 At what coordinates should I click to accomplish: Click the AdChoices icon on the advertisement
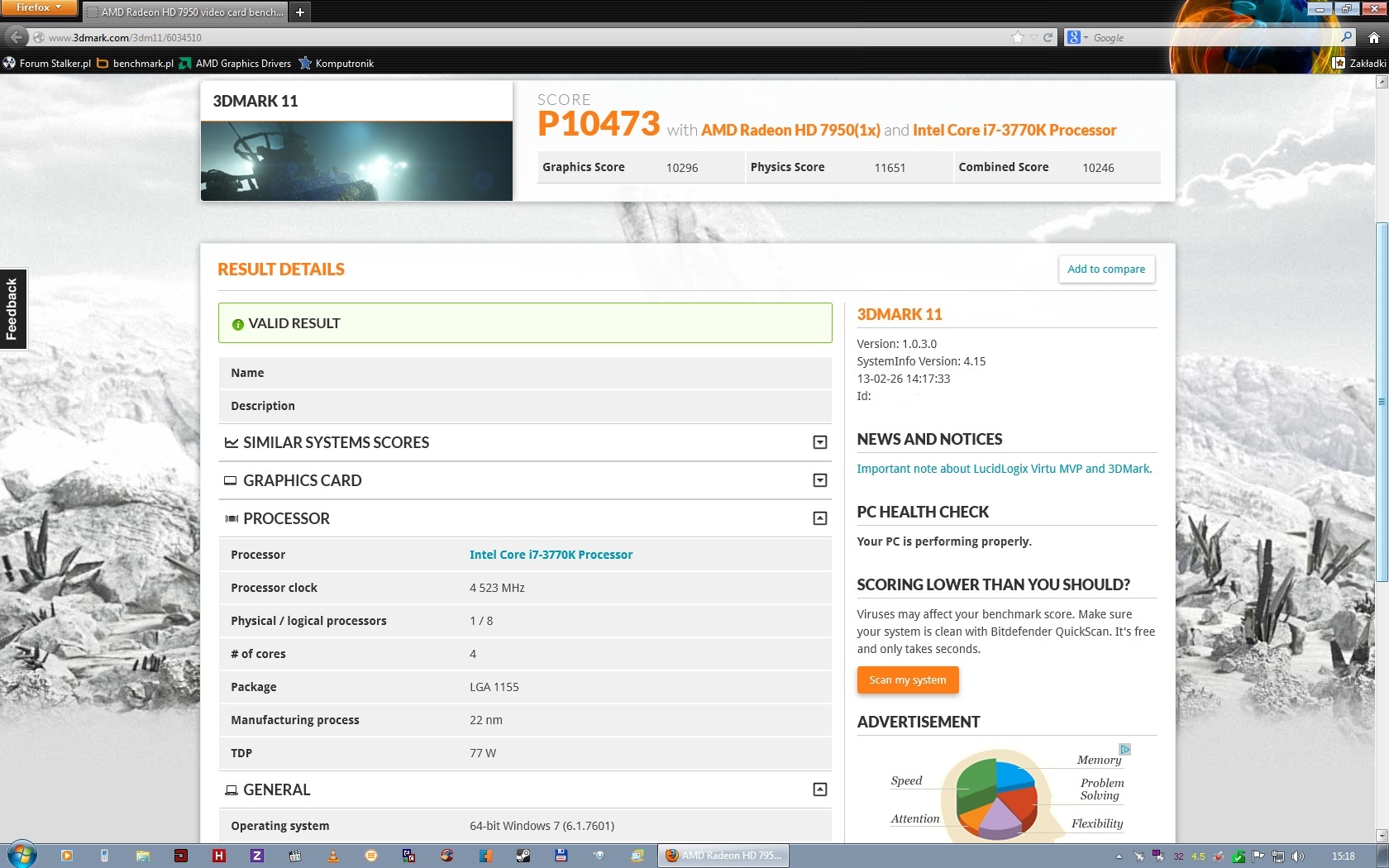tap(1124, 750)
